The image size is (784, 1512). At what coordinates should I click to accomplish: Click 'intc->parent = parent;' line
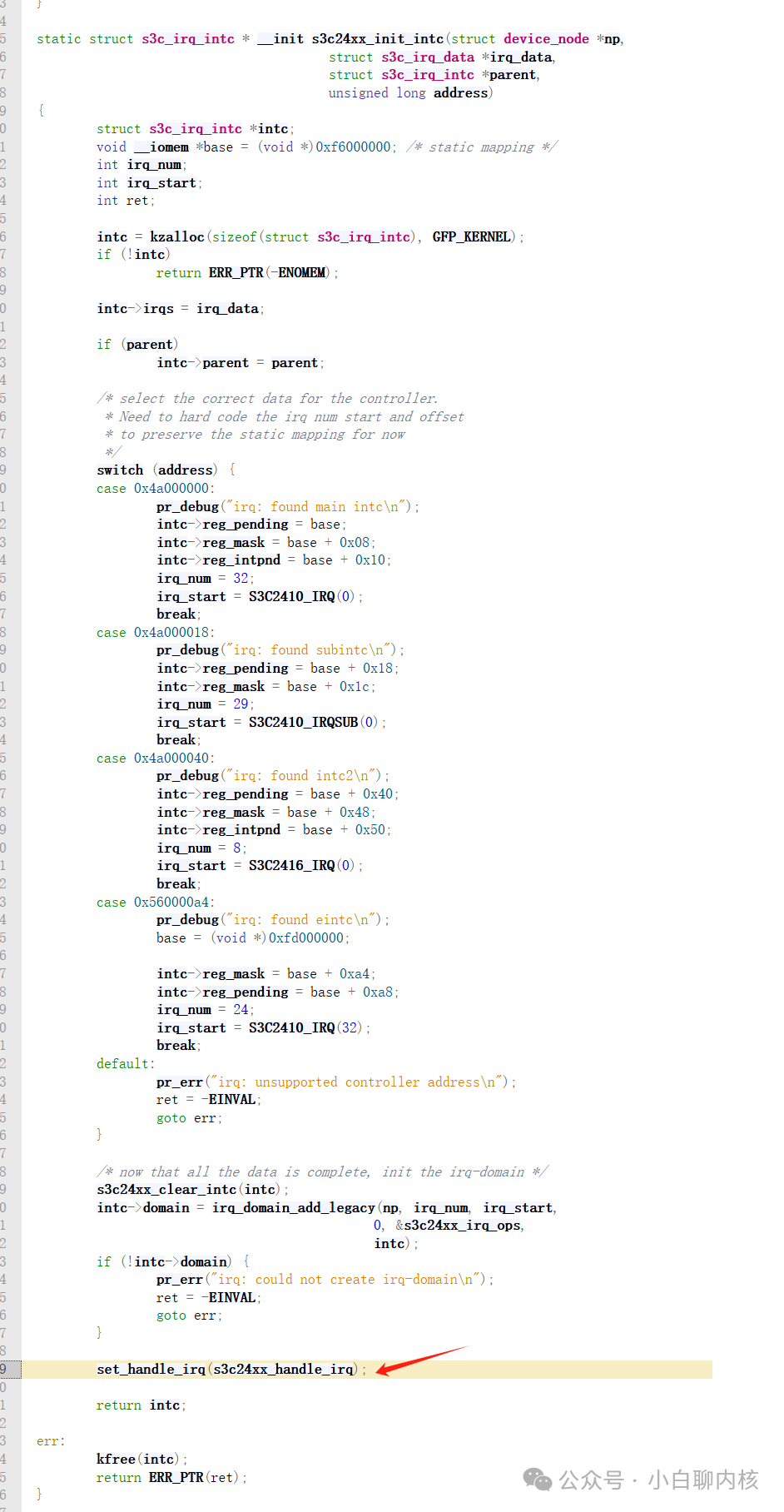coord(241,363)
